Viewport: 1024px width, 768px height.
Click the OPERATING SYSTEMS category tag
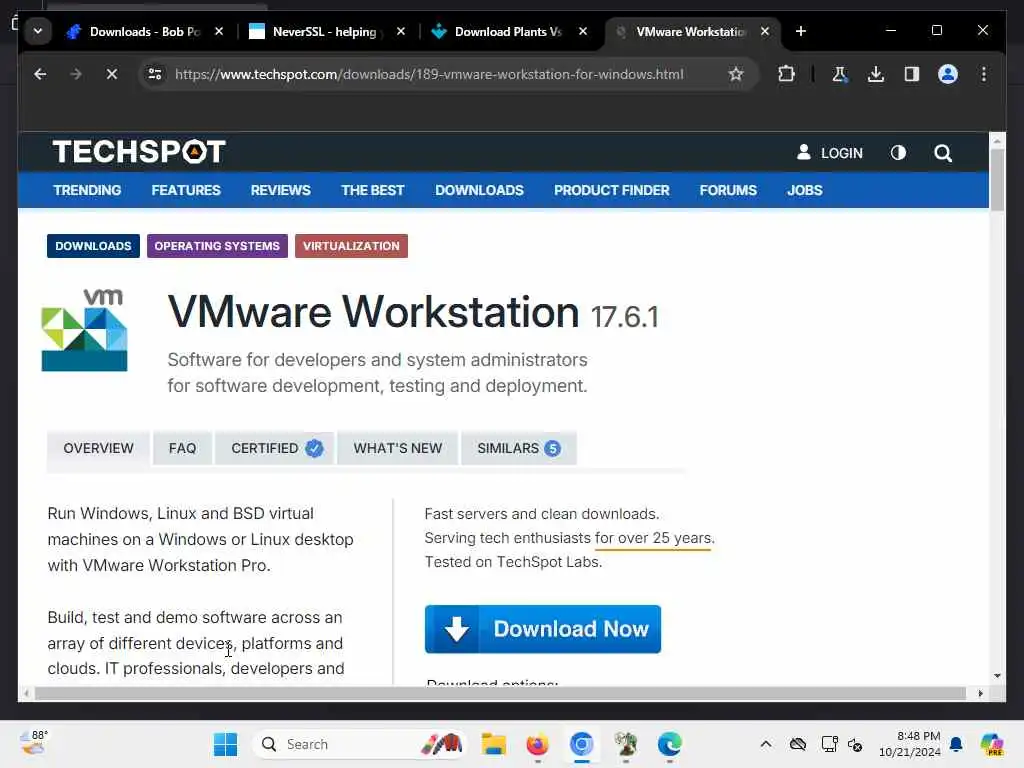tap(217, 246)
